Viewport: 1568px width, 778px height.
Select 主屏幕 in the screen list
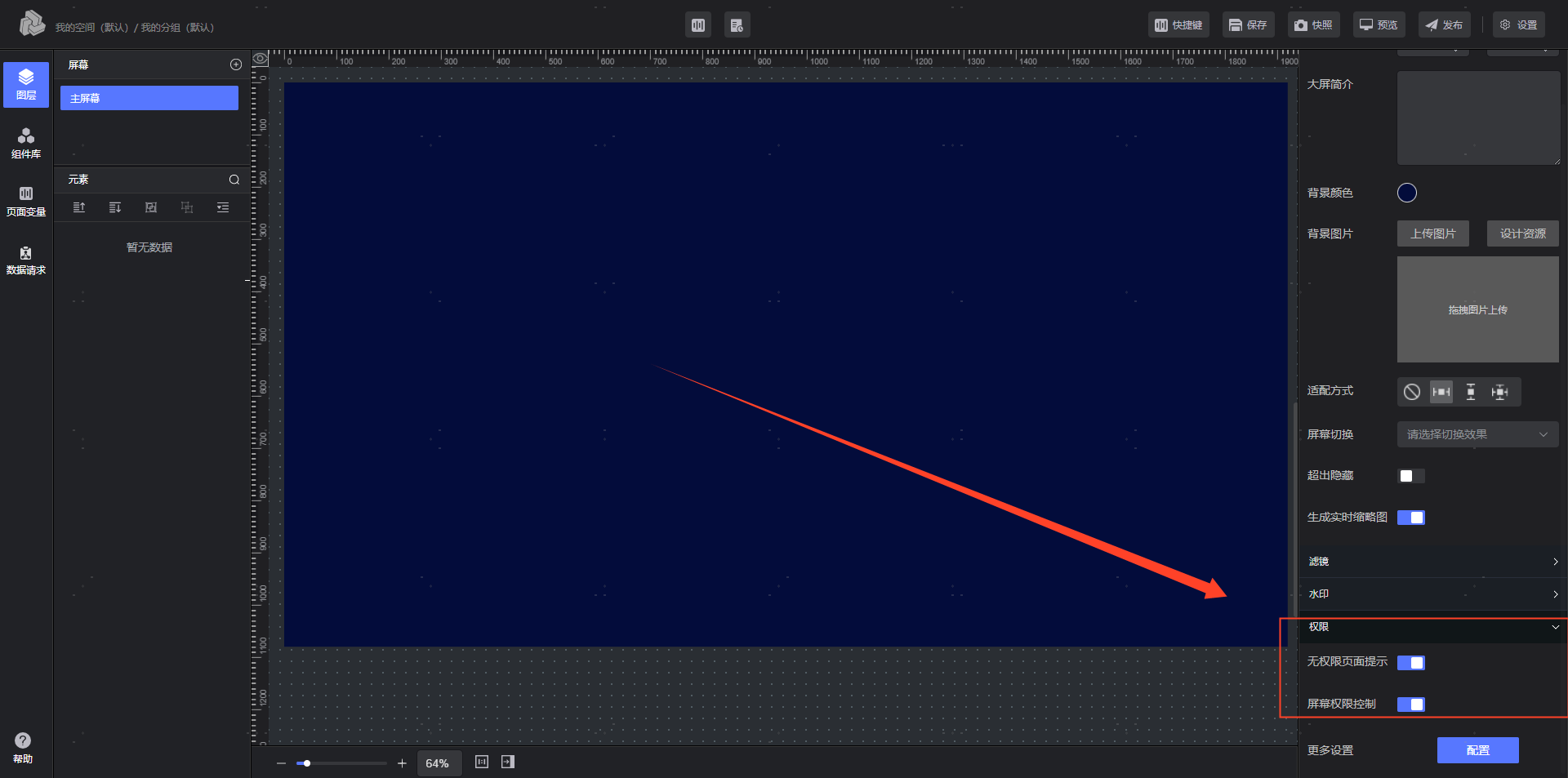[x=149, y=98]
